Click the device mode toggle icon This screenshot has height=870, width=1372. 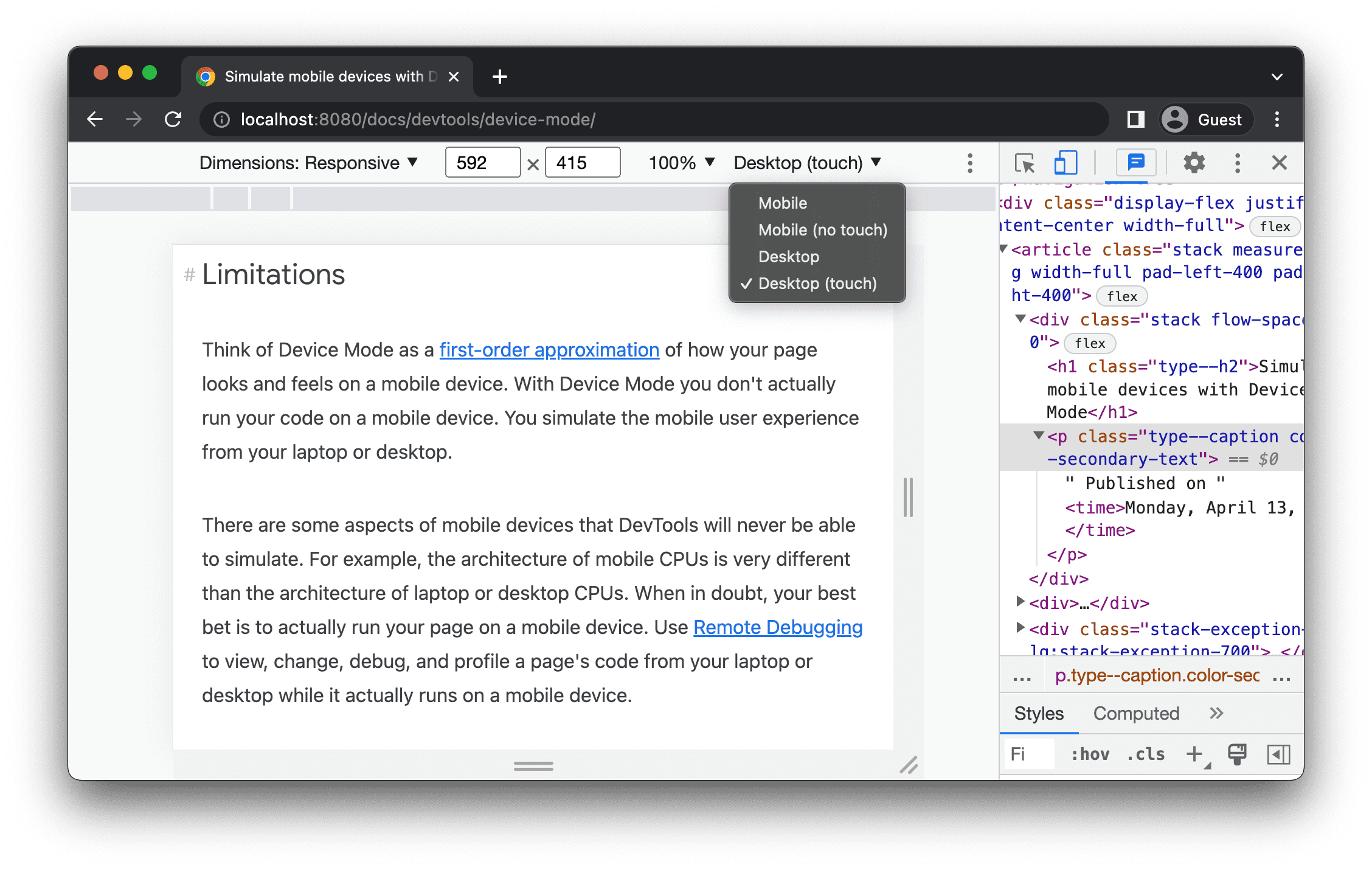[x=1062, y=163]
